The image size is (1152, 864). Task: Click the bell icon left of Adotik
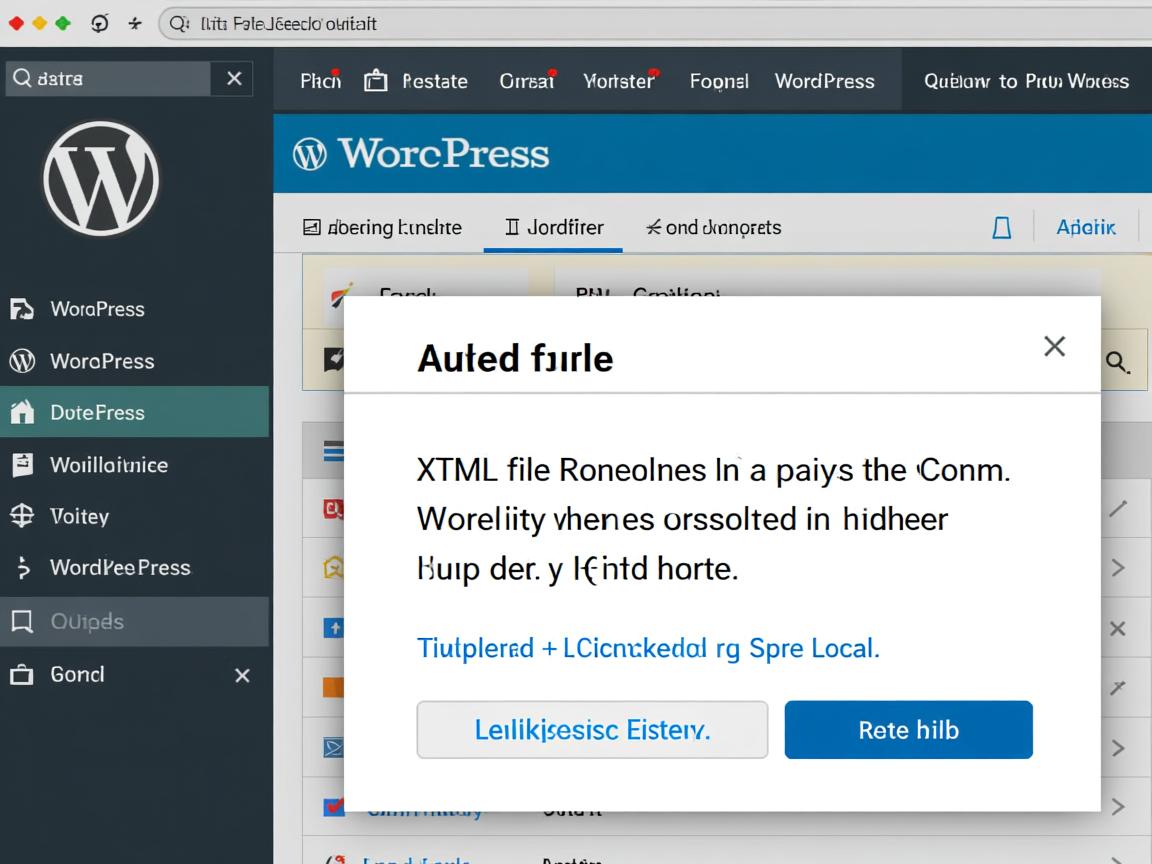coord(1001,228)
